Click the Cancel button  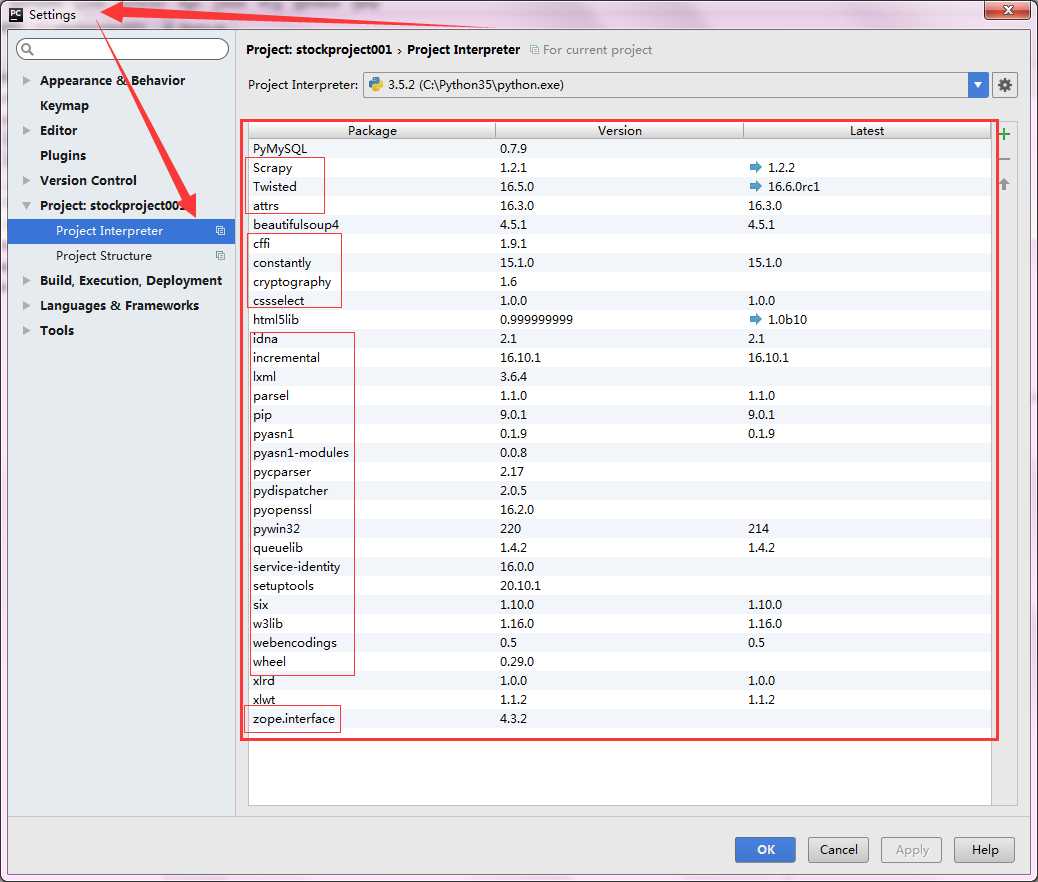[838, 850]
